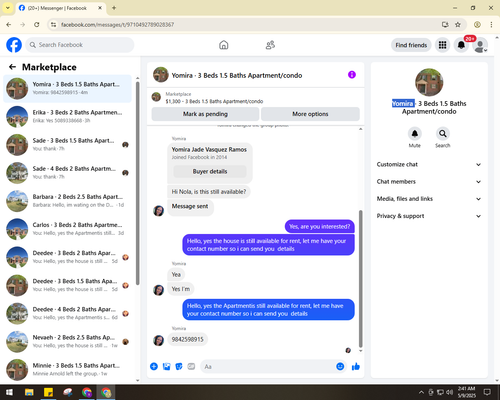The image size is (500, 400).
Task: Show hidden system tray icons
Action: 421,392
